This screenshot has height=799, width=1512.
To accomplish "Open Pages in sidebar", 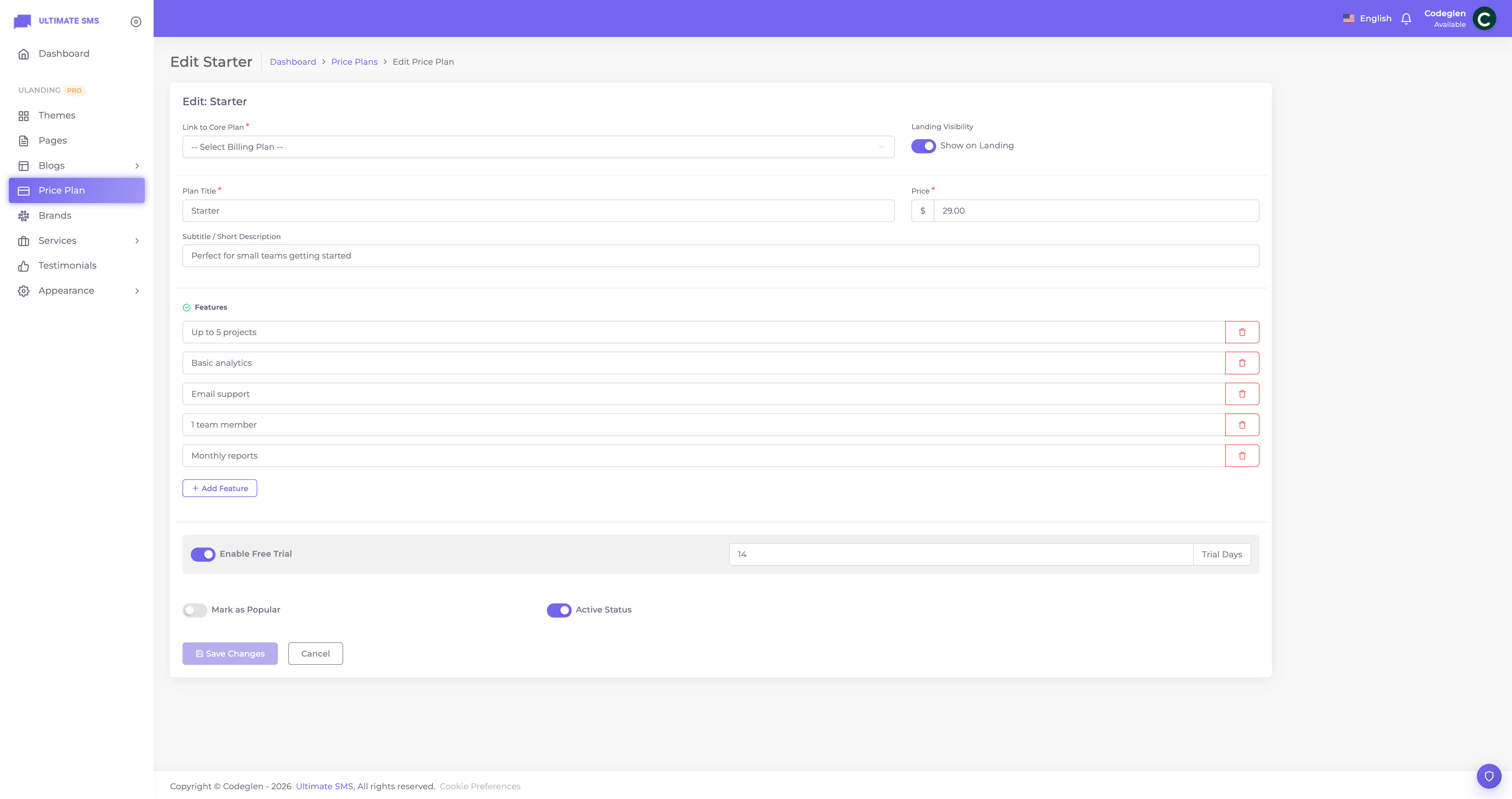I will [x=77, y=140].
